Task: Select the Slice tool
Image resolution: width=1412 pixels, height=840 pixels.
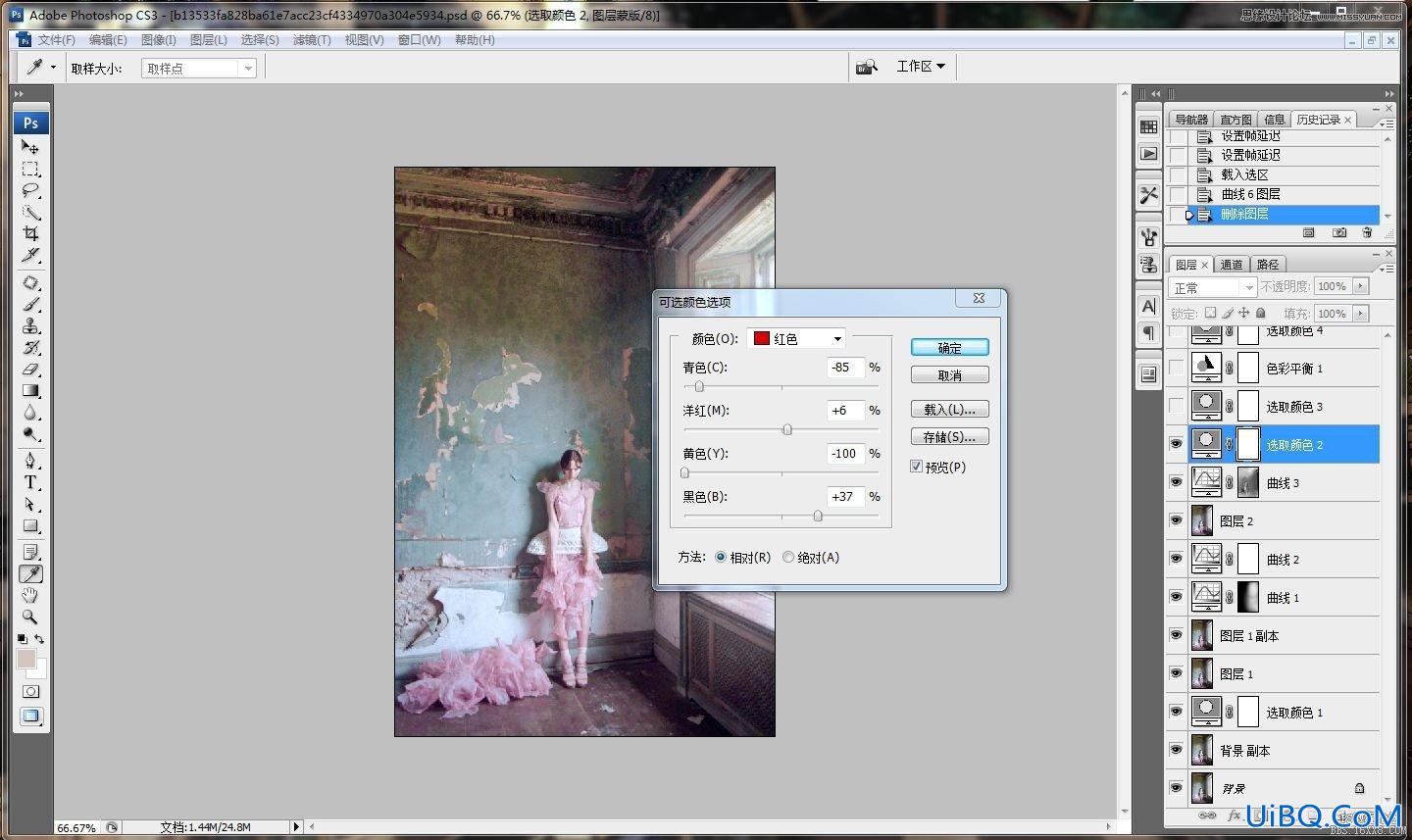Action: coord(30,255)
